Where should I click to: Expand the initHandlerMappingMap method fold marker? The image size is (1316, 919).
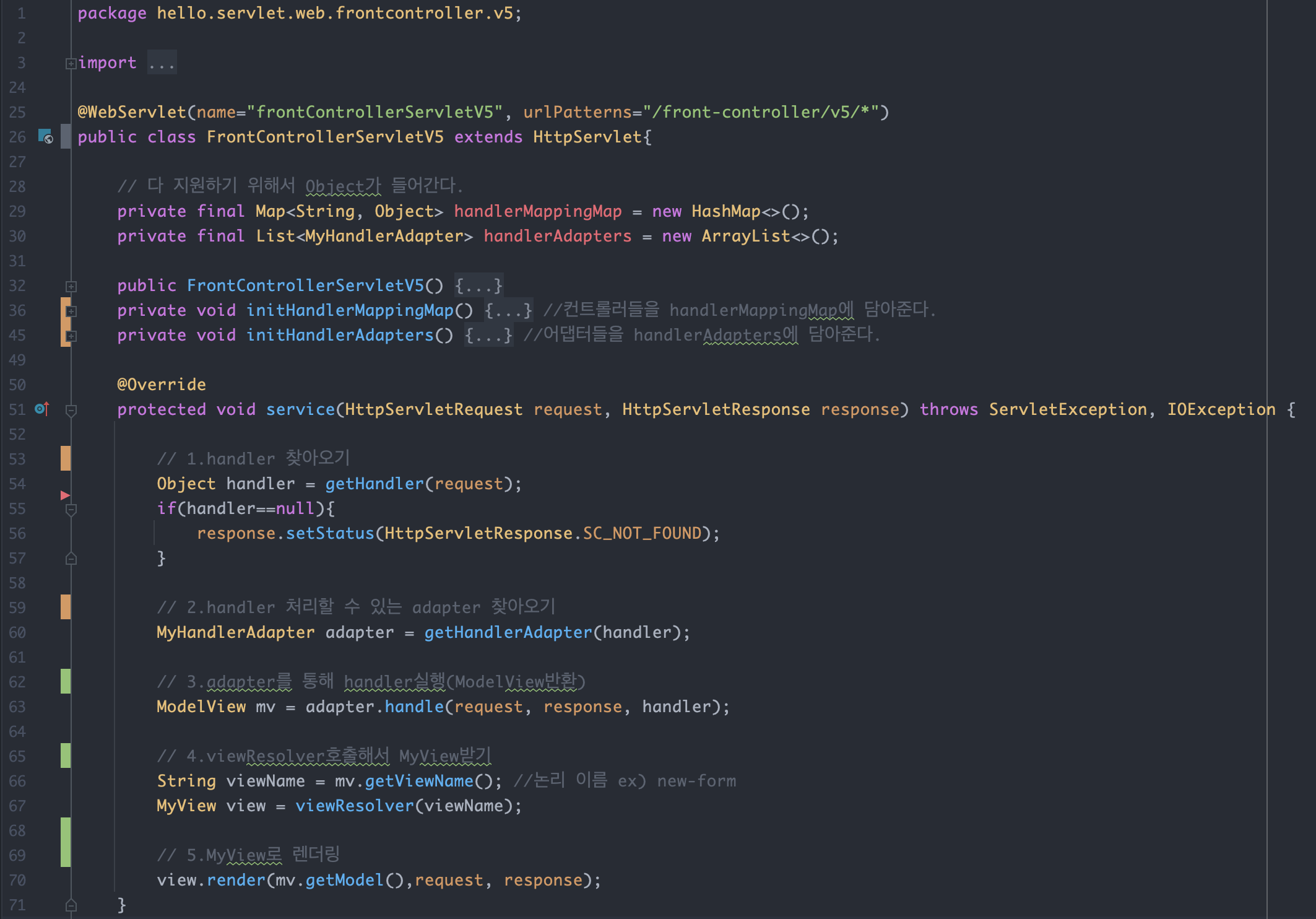[71, 311]
